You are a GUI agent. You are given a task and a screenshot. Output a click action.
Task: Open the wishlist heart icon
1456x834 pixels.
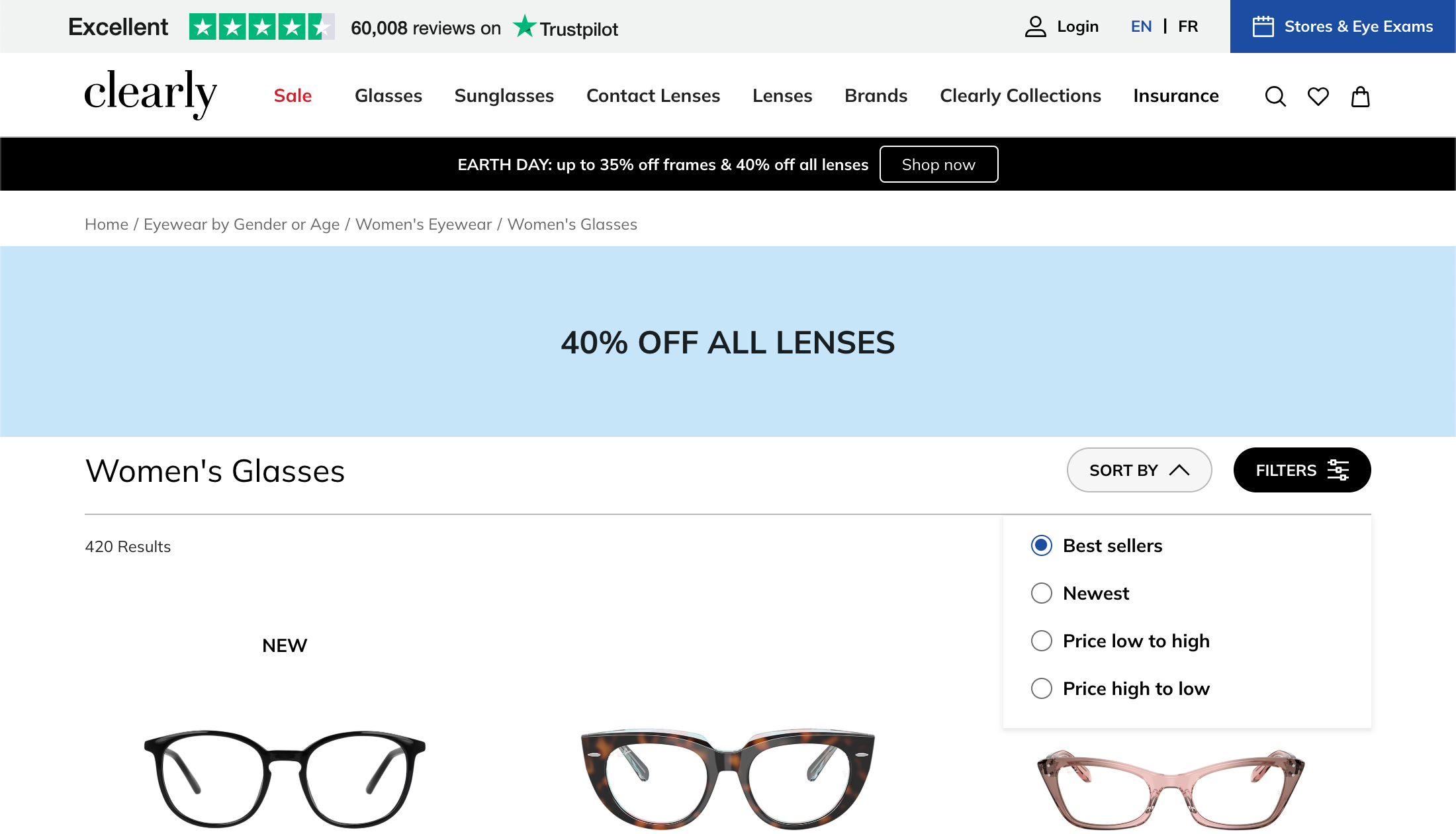pos(1318,97)
